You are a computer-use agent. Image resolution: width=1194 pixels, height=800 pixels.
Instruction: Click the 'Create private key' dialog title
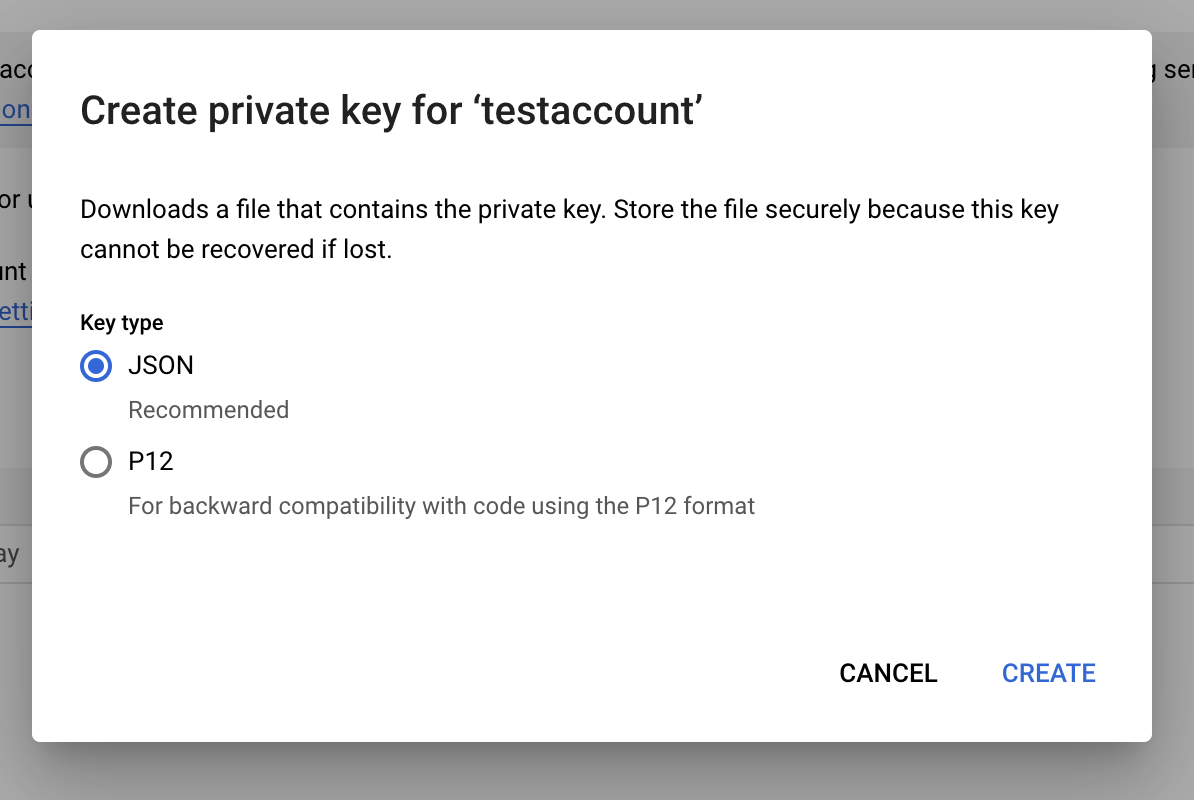click(392, 110)
